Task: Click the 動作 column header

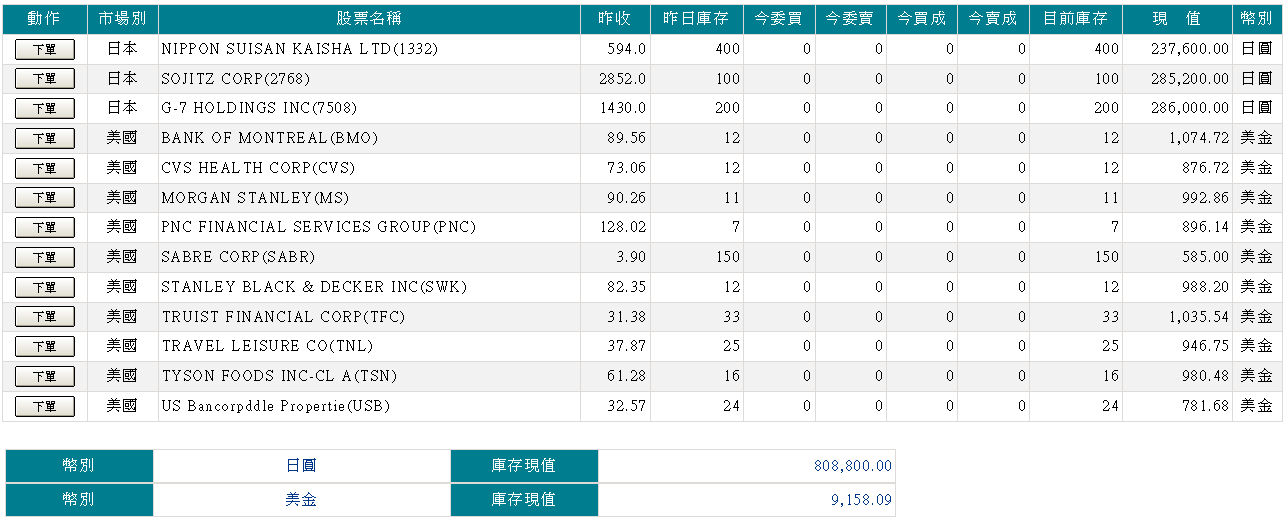Action: [44, 19]
